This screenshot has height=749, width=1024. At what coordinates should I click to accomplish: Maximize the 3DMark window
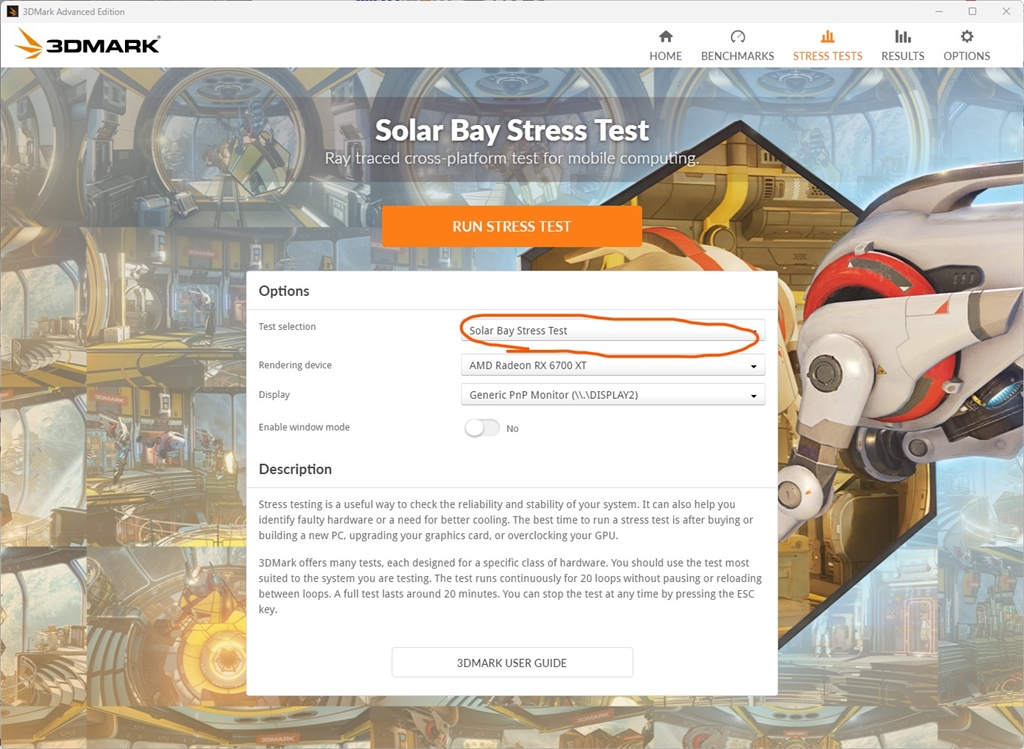(972, 11)
